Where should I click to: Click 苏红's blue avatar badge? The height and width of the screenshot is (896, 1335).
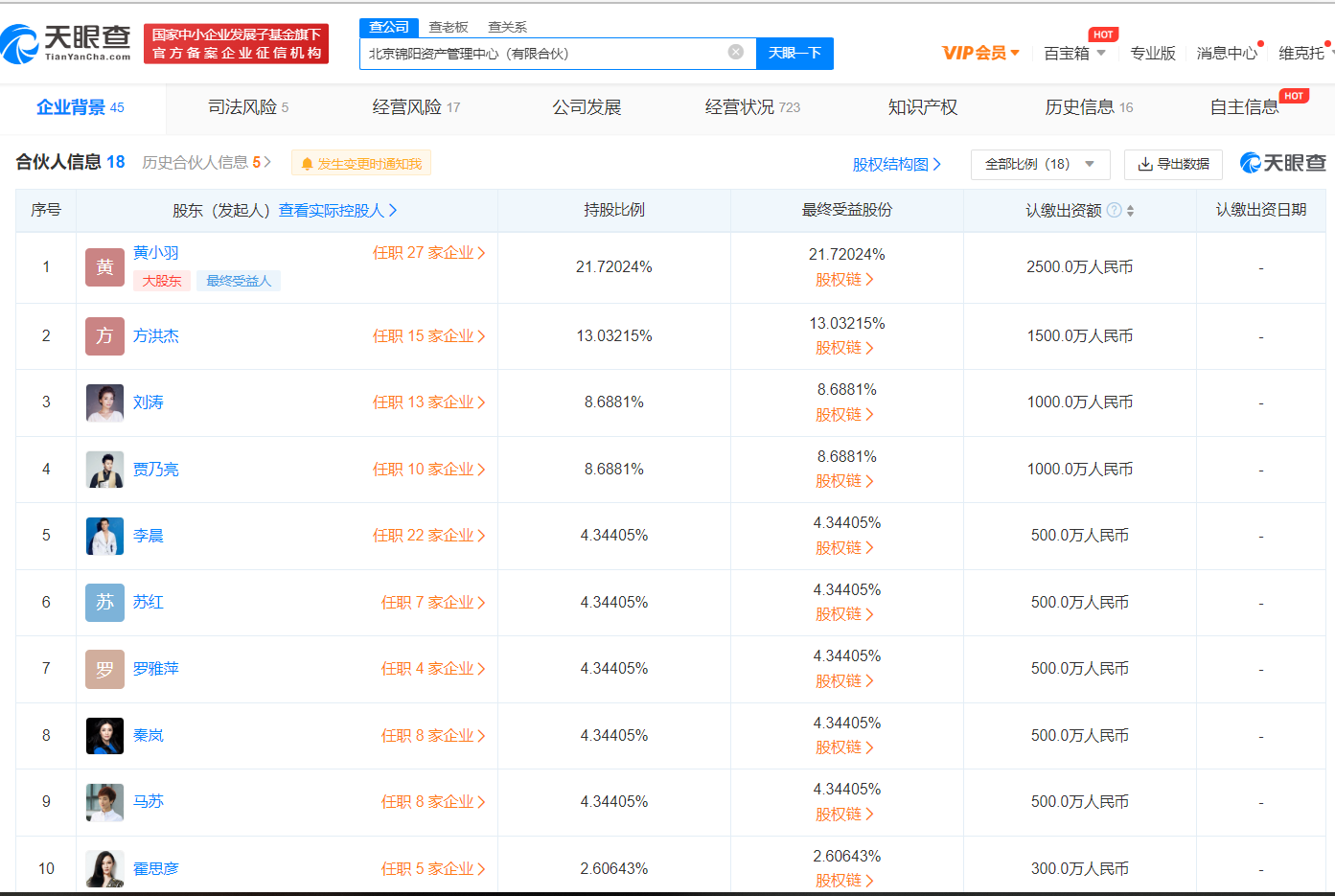pos(104,603)
